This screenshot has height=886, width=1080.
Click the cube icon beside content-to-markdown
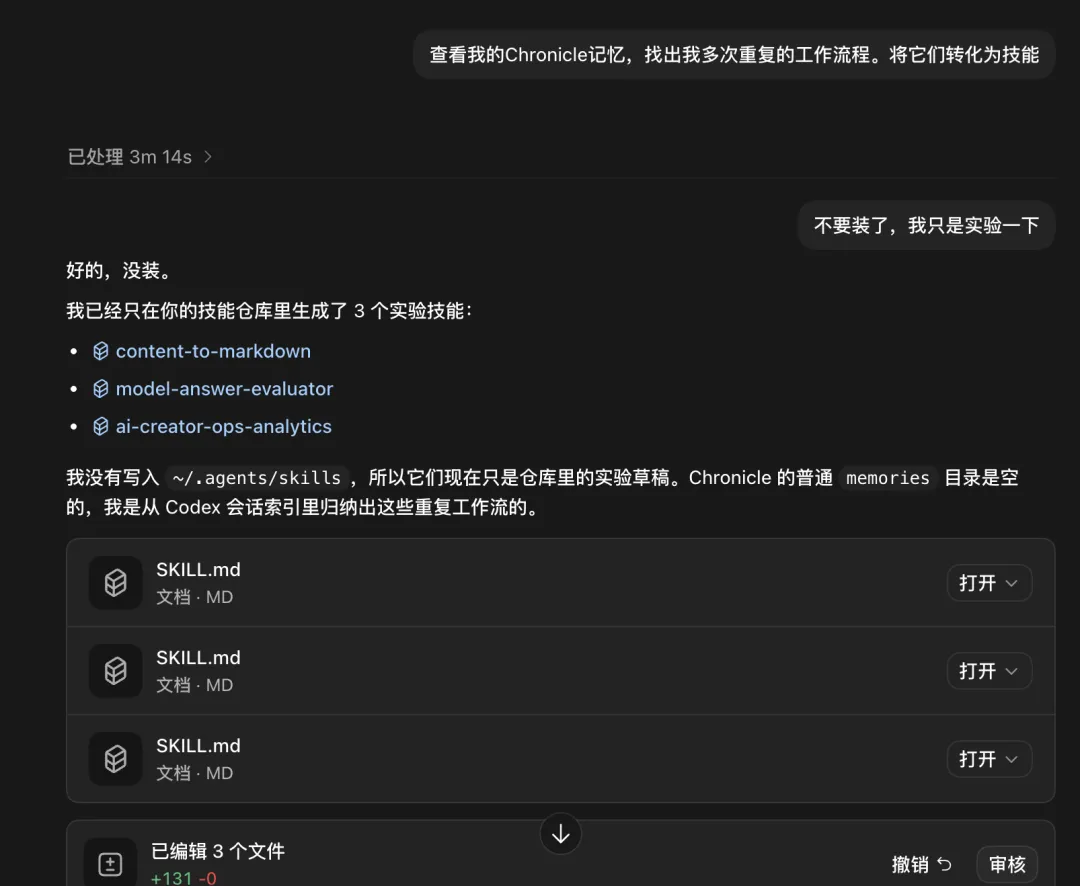[101, 351]
